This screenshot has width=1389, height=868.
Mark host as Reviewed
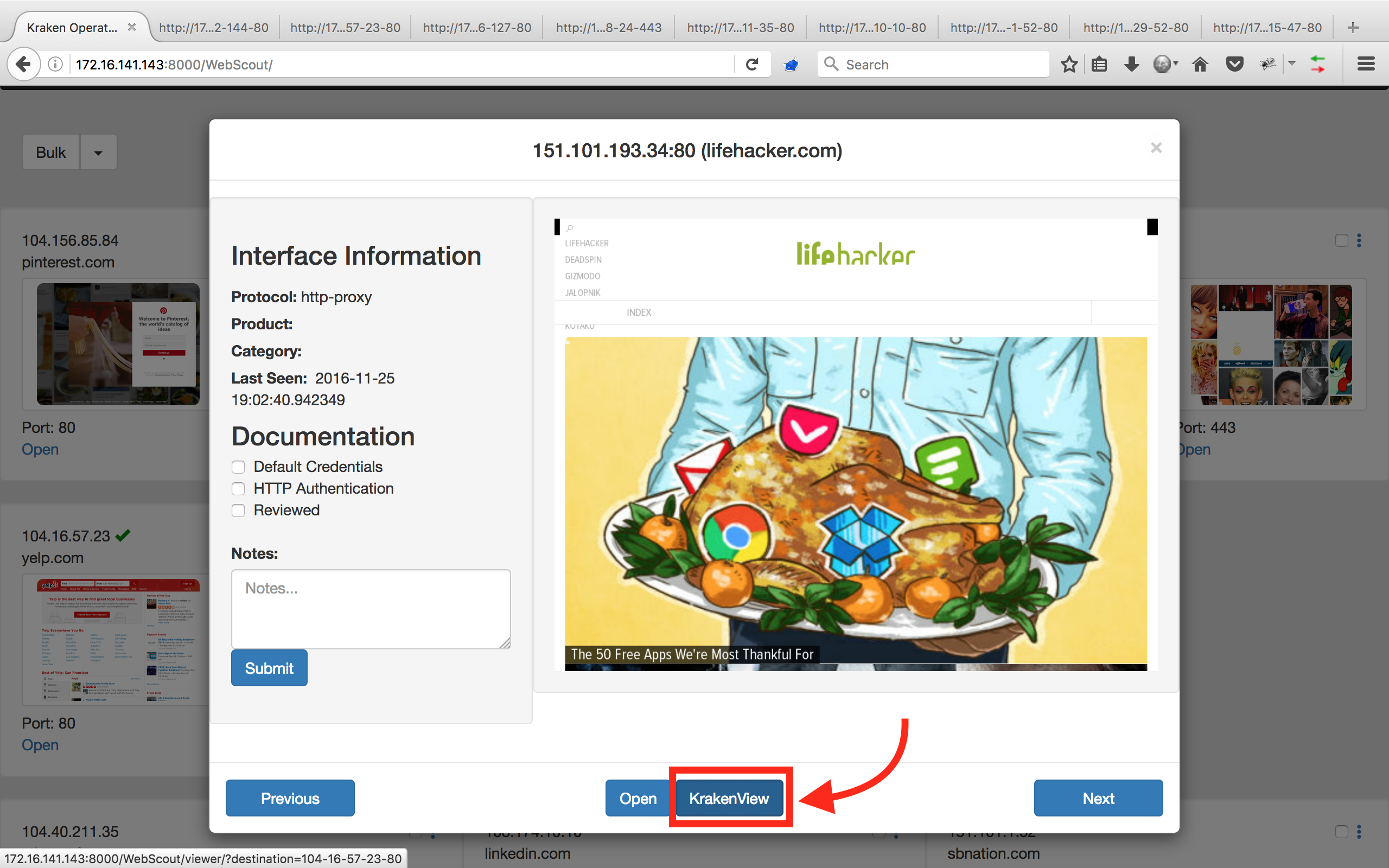coord(238,511)
